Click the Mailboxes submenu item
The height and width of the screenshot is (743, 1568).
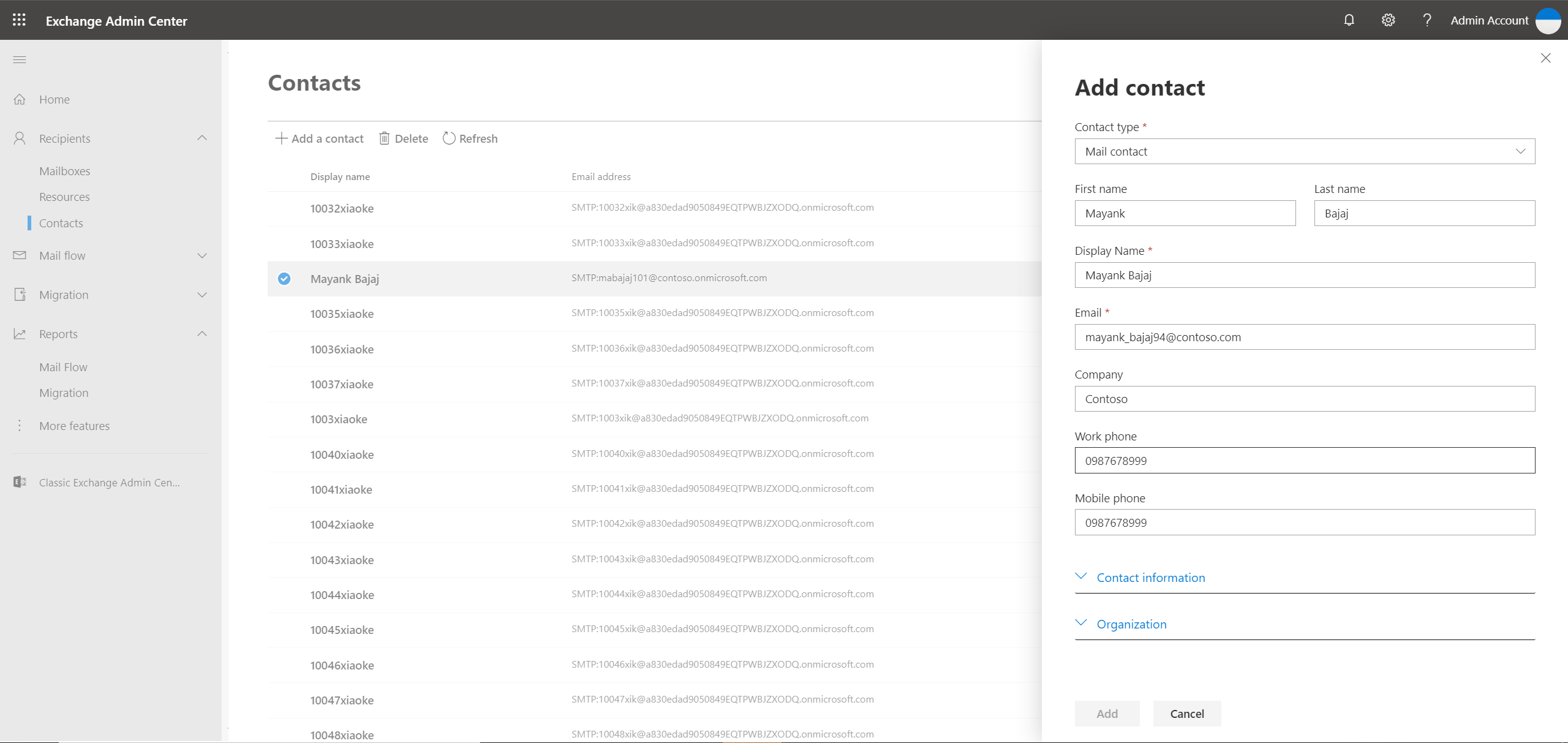click(x=64, y=170)
